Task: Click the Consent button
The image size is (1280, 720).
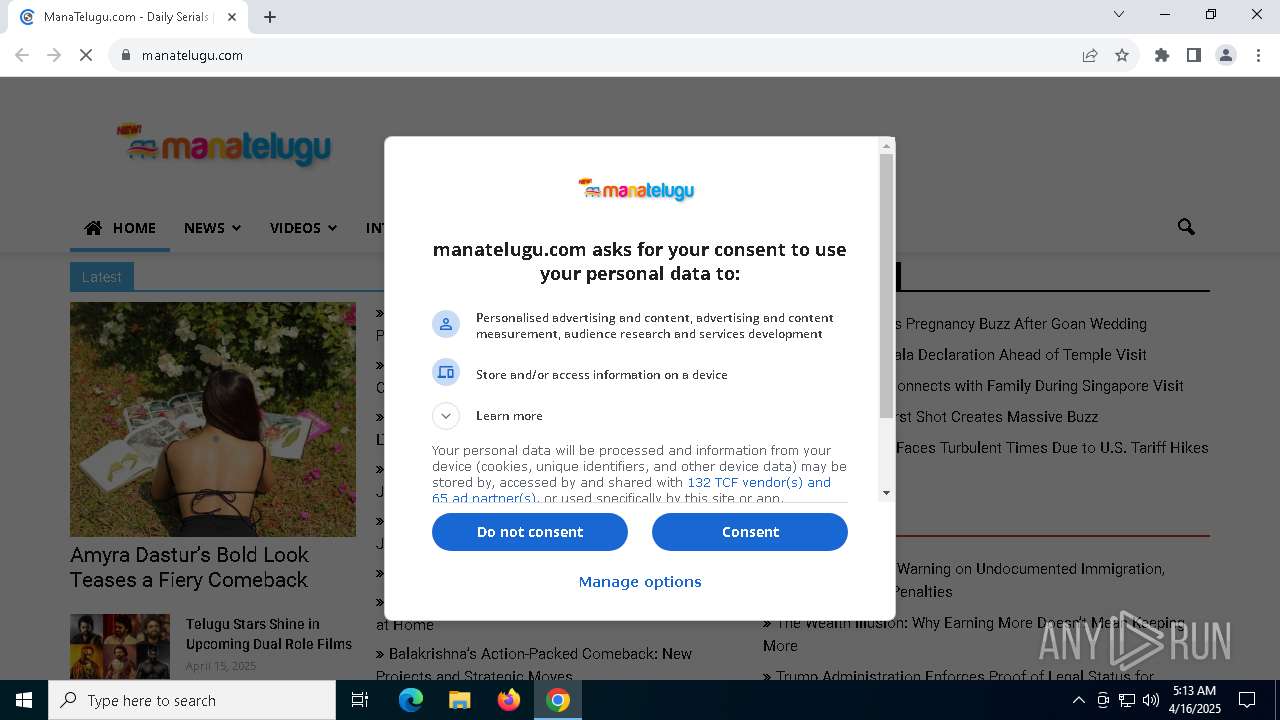Action: click(x=750, y=532)
